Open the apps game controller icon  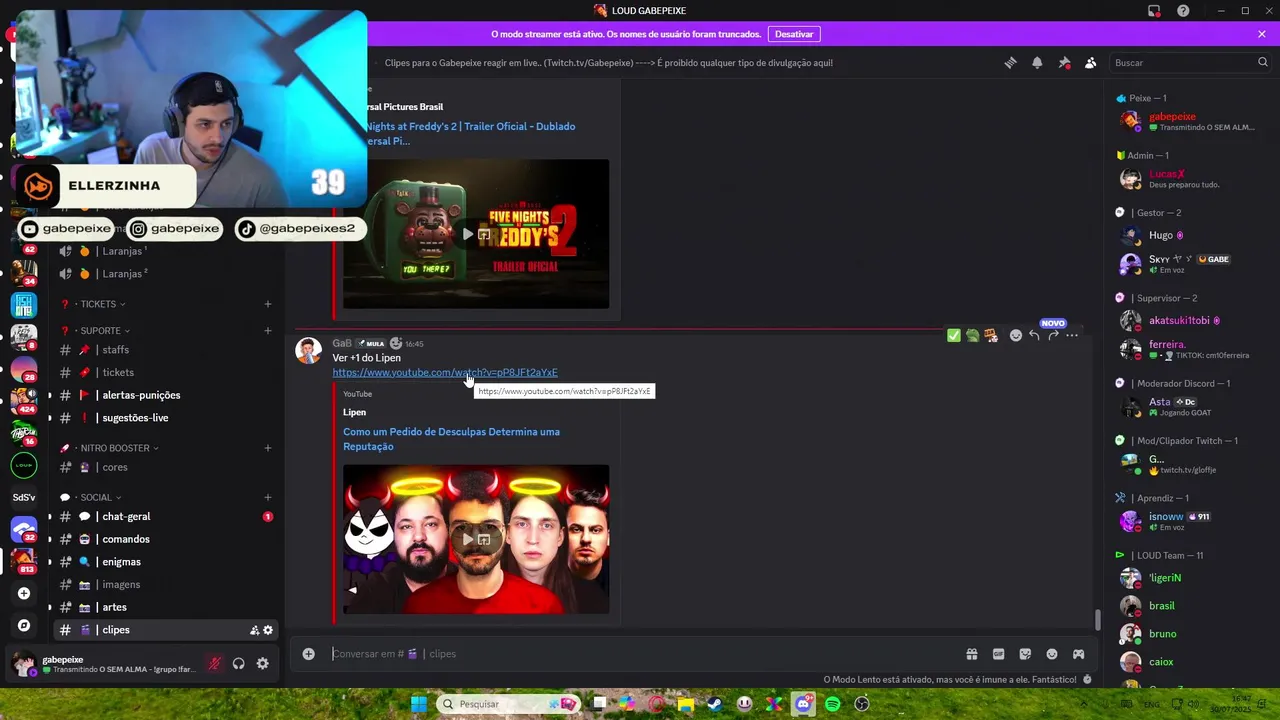click(1079, 654)
